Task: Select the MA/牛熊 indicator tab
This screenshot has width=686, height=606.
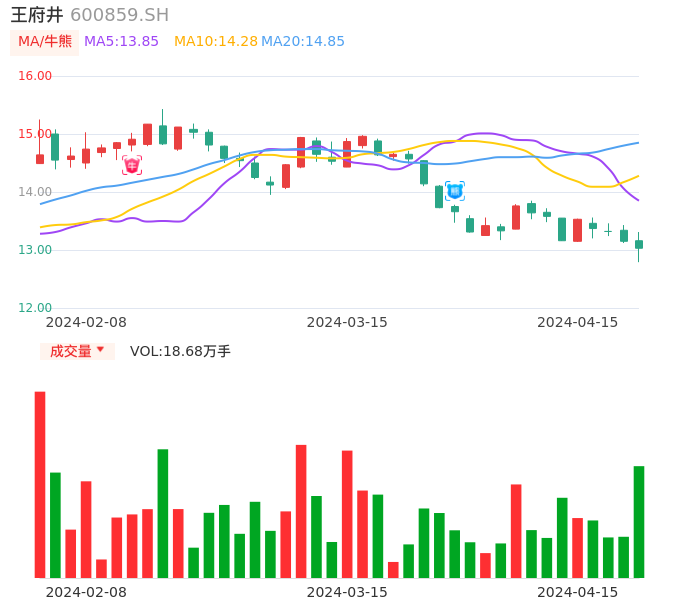Action: pyautogui.click(x=45, y=42)
